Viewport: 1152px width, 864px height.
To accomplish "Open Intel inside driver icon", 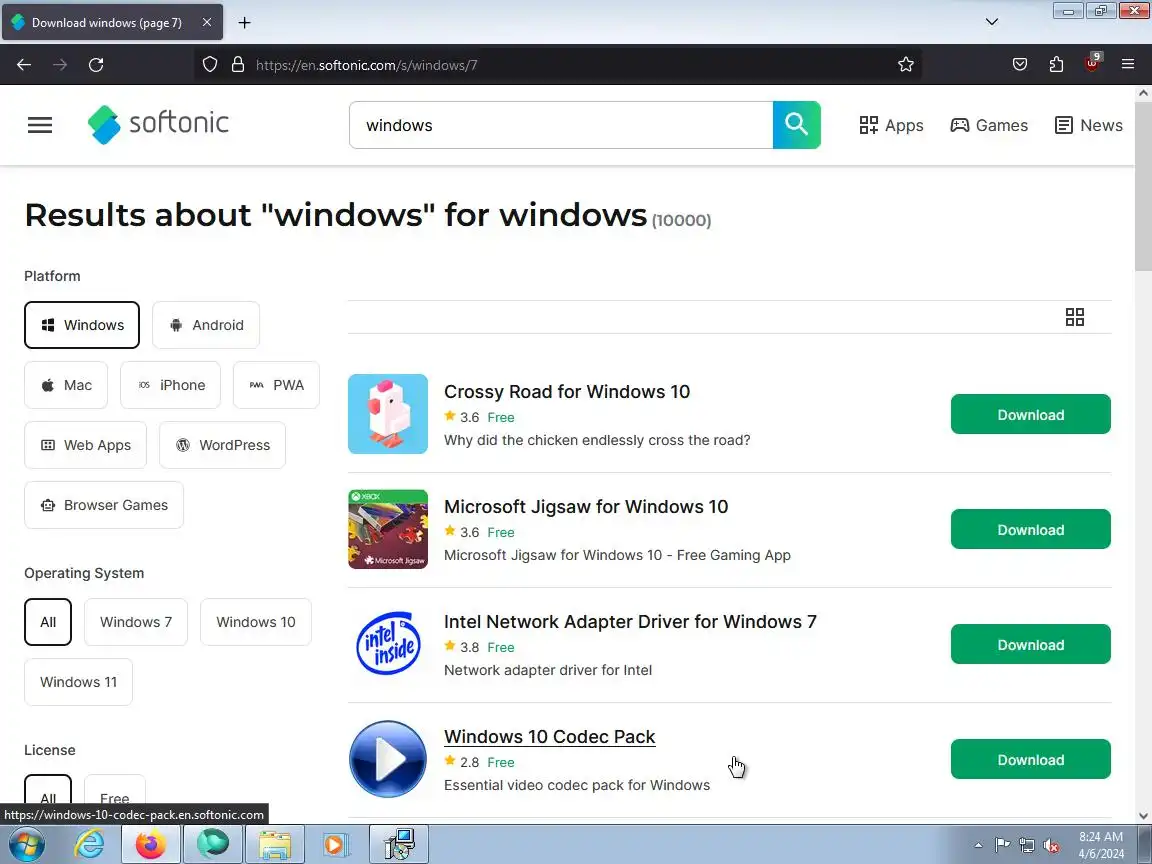I will pos(388,644).
